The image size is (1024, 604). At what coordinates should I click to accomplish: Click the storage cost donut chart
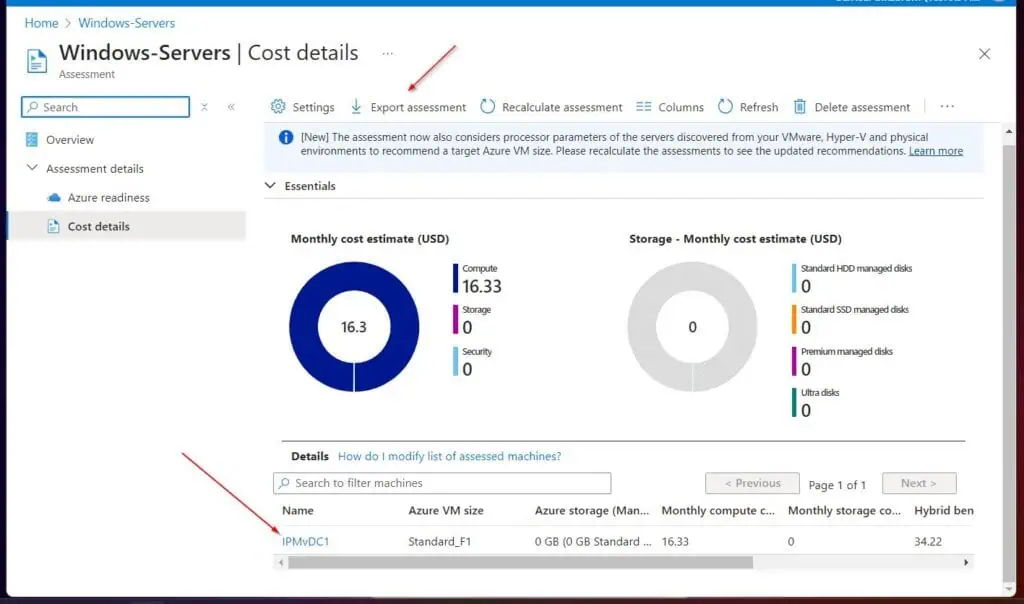(692, 326)
